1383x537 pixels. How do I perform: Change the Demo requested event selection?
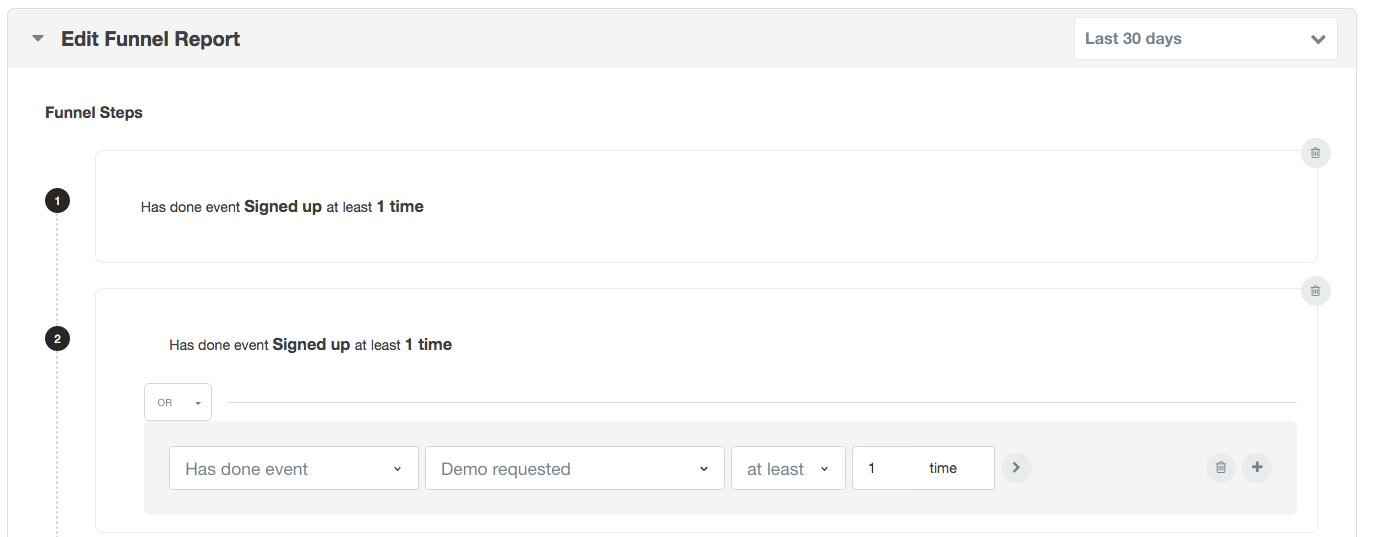point(574,468)
